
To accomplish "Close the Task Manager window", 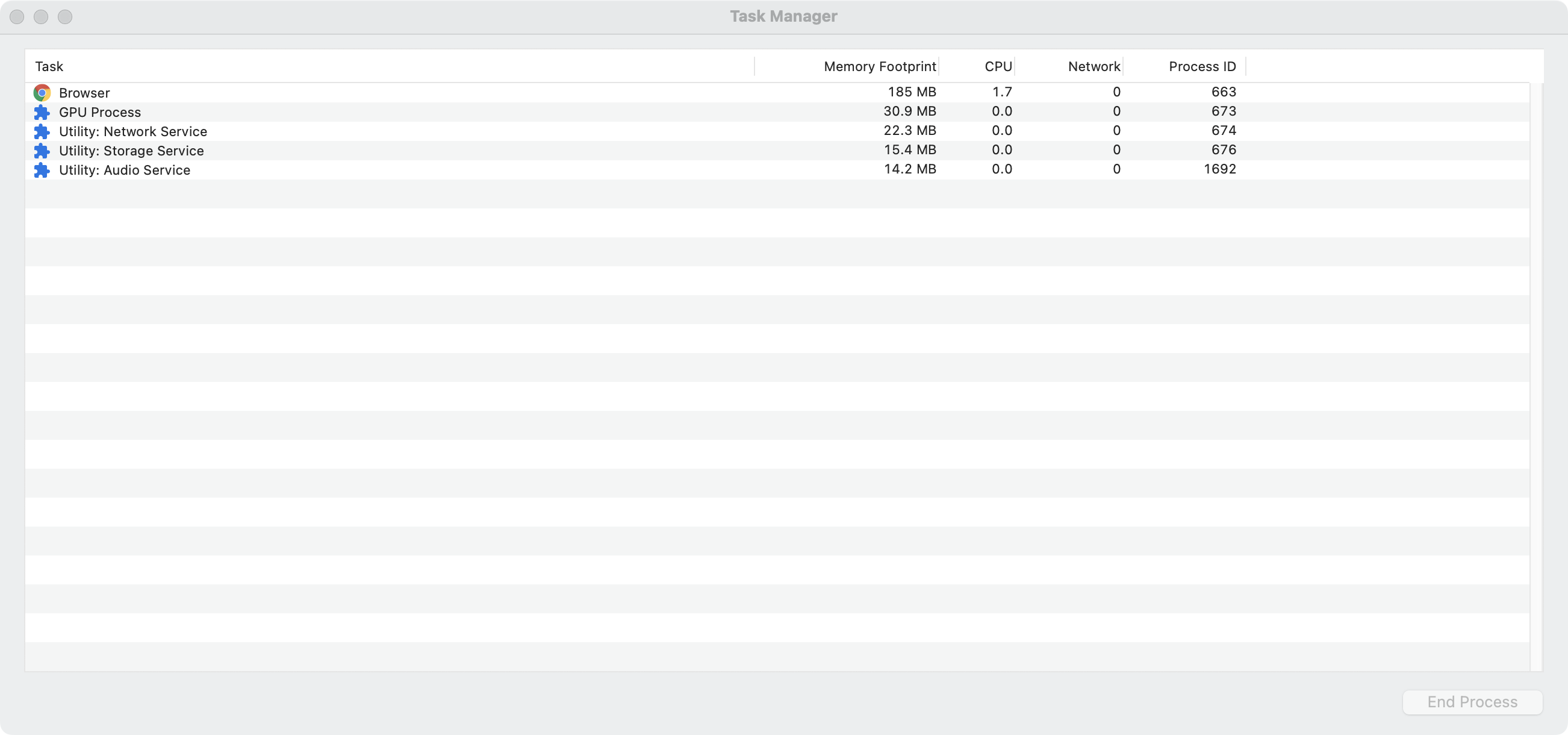I will point(17,17).
